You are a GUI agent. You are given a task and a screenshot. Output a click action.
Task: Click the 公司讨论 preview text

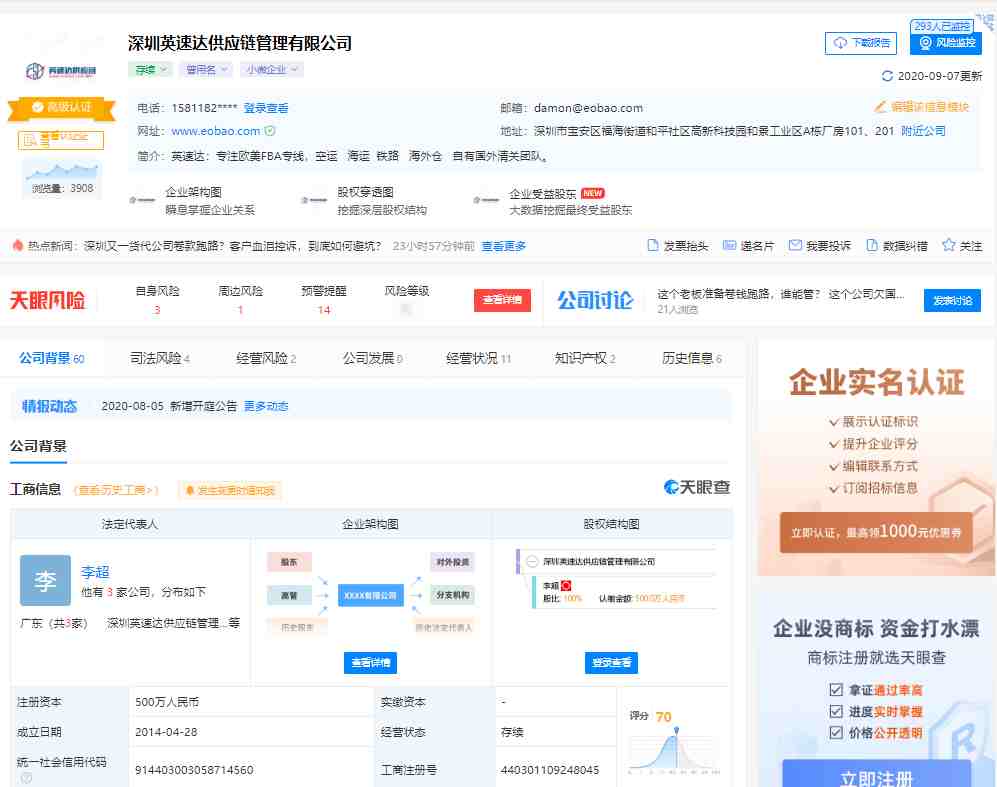tap(781, 294)
